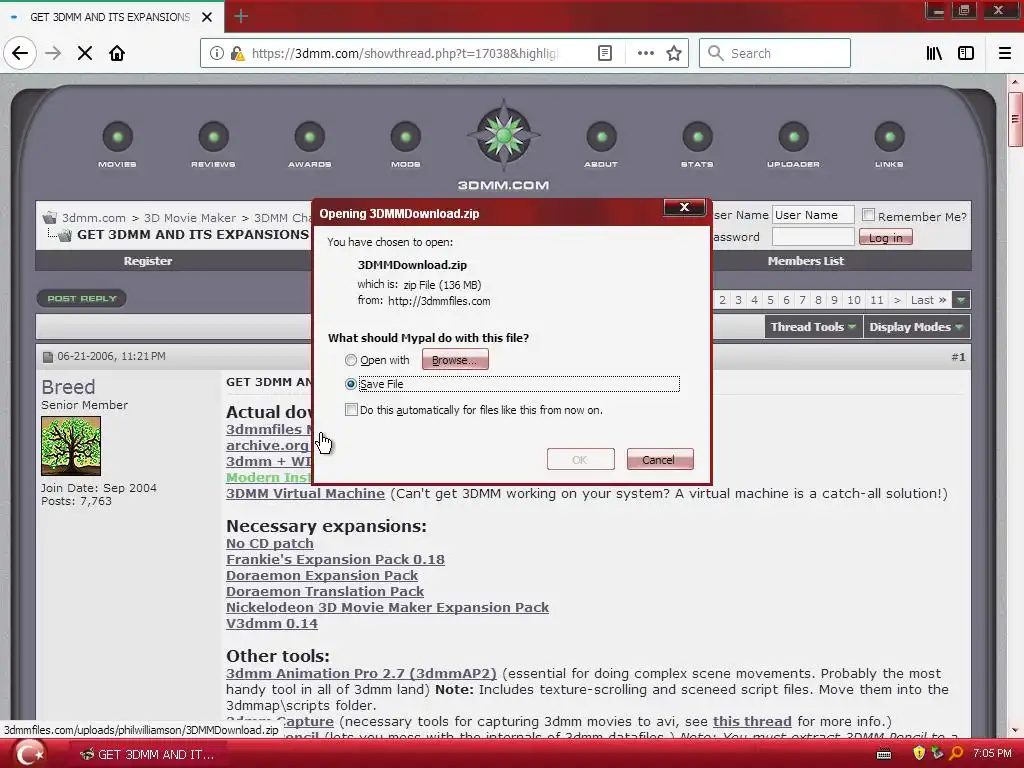Stop page loading with the X button

tap(85, 53)
